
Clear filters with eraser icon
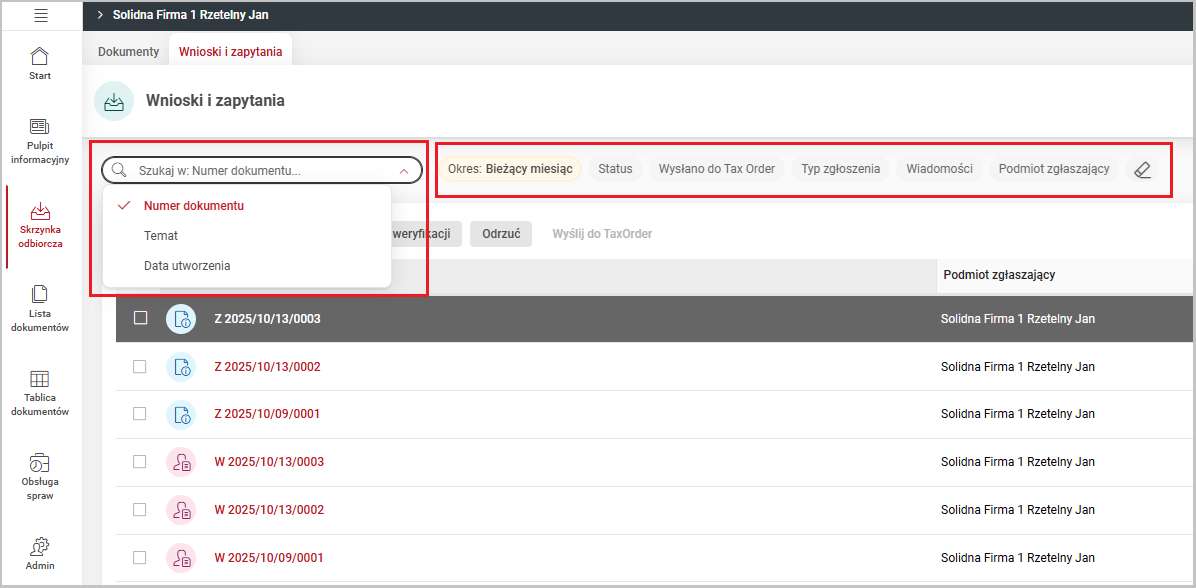(1143, 170)
